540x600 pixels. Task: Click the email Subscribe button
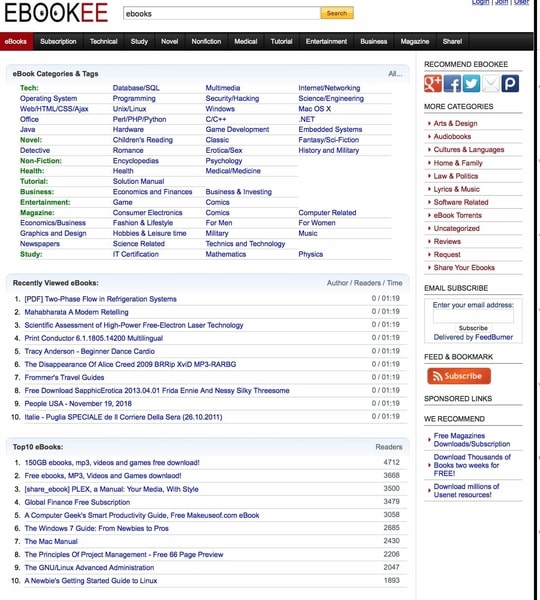coord(473,328)
